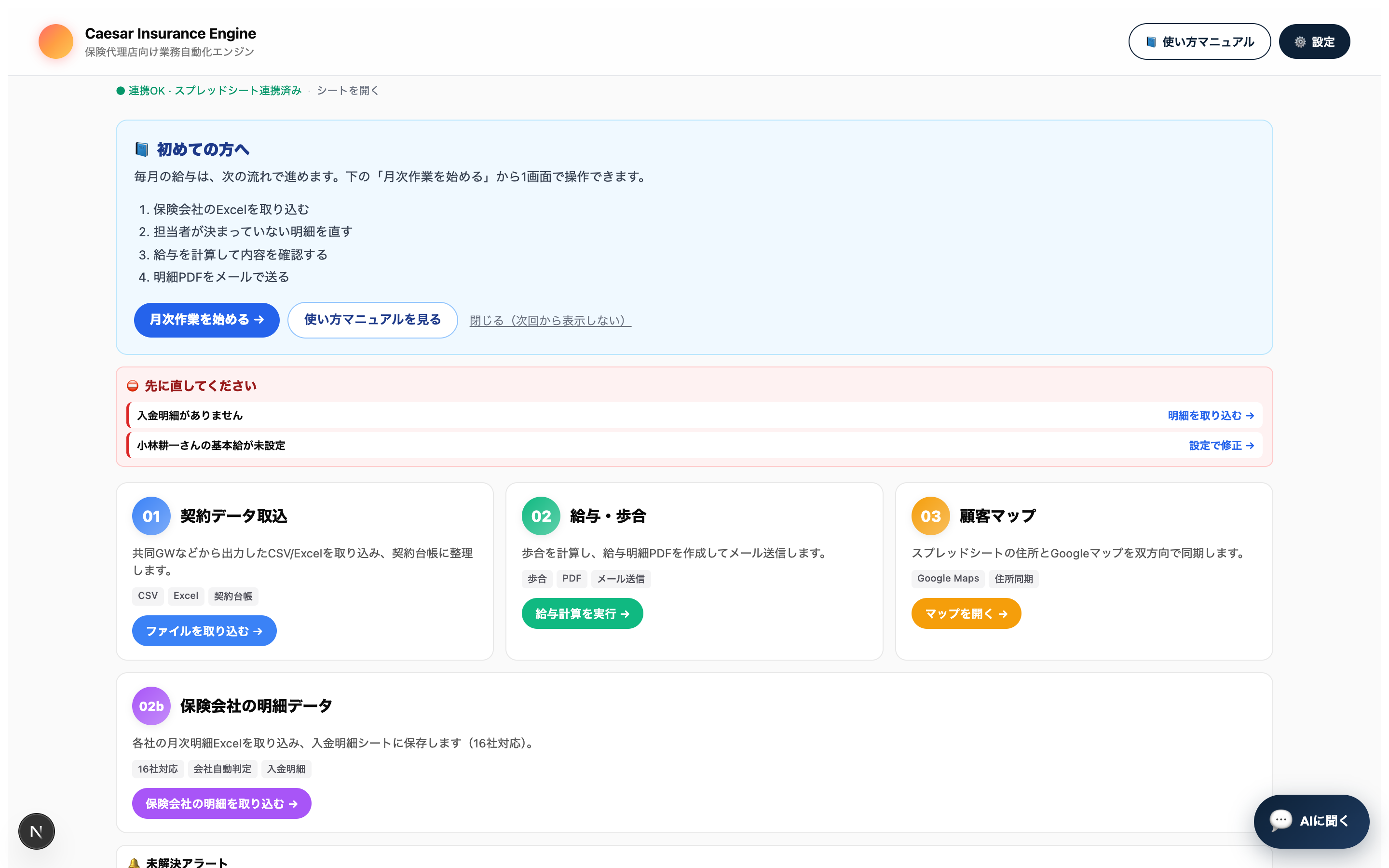Click the speech bubble icon in AIに聞く

click(1280, 820)
